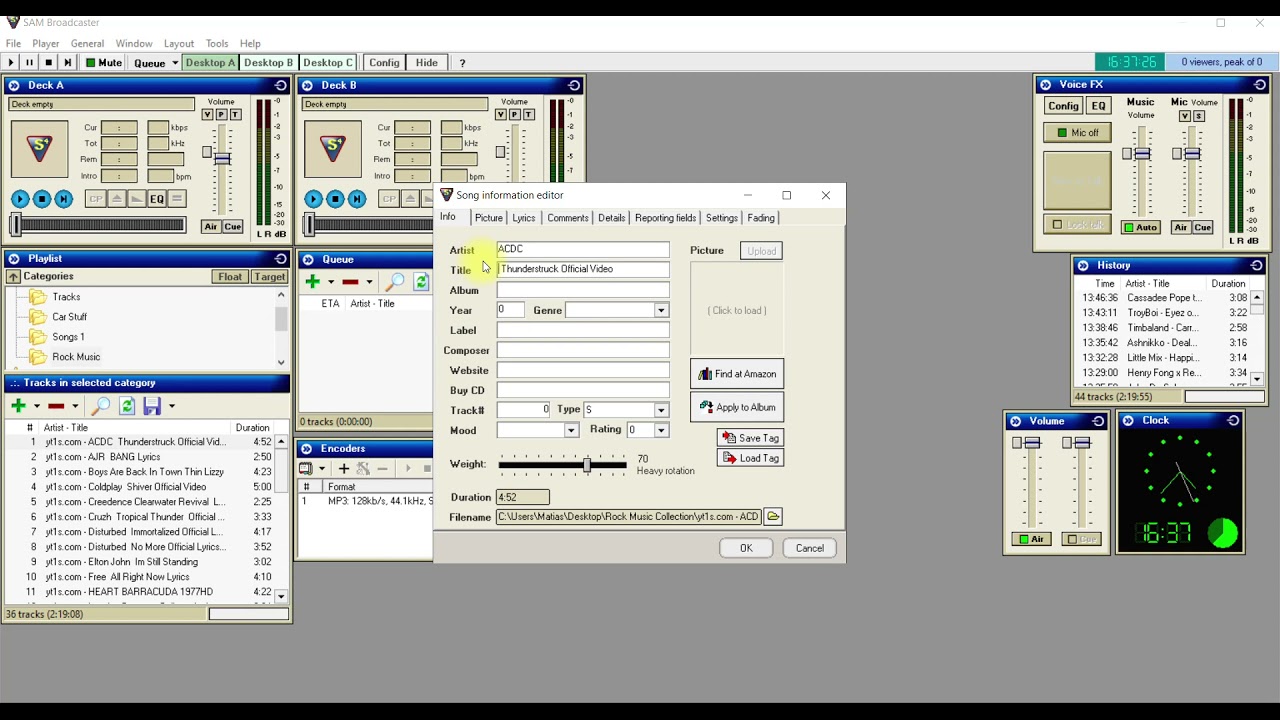The image size is (1280, 720).
Task: Open the Tools menu
Action: [217, 44]
